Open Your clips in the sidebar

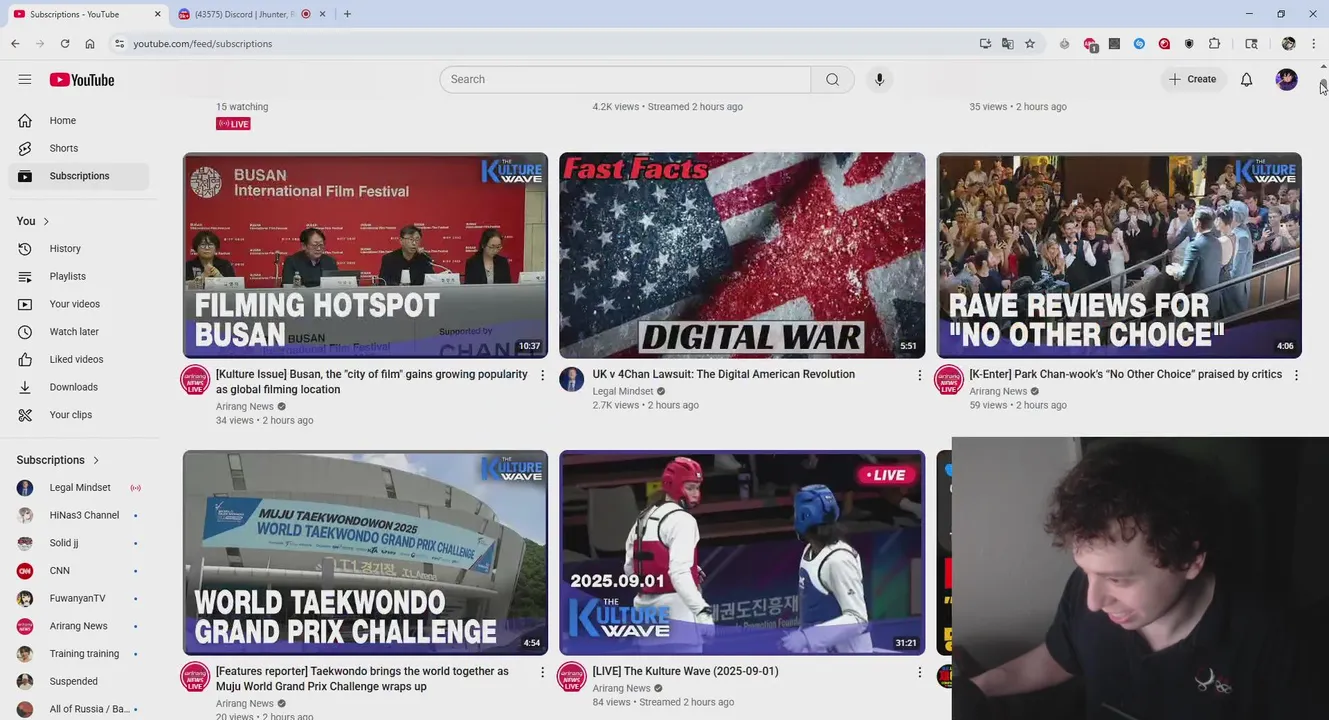click(x=79, y=414)
